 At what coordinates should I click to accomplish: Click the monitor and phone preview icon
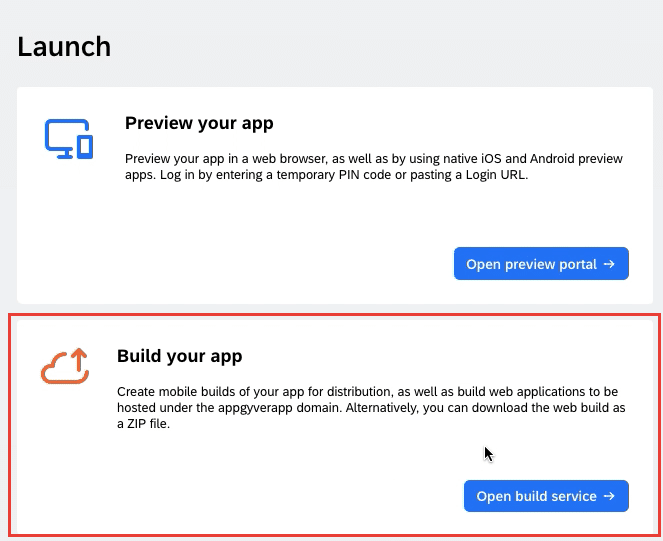click(69, 139)
